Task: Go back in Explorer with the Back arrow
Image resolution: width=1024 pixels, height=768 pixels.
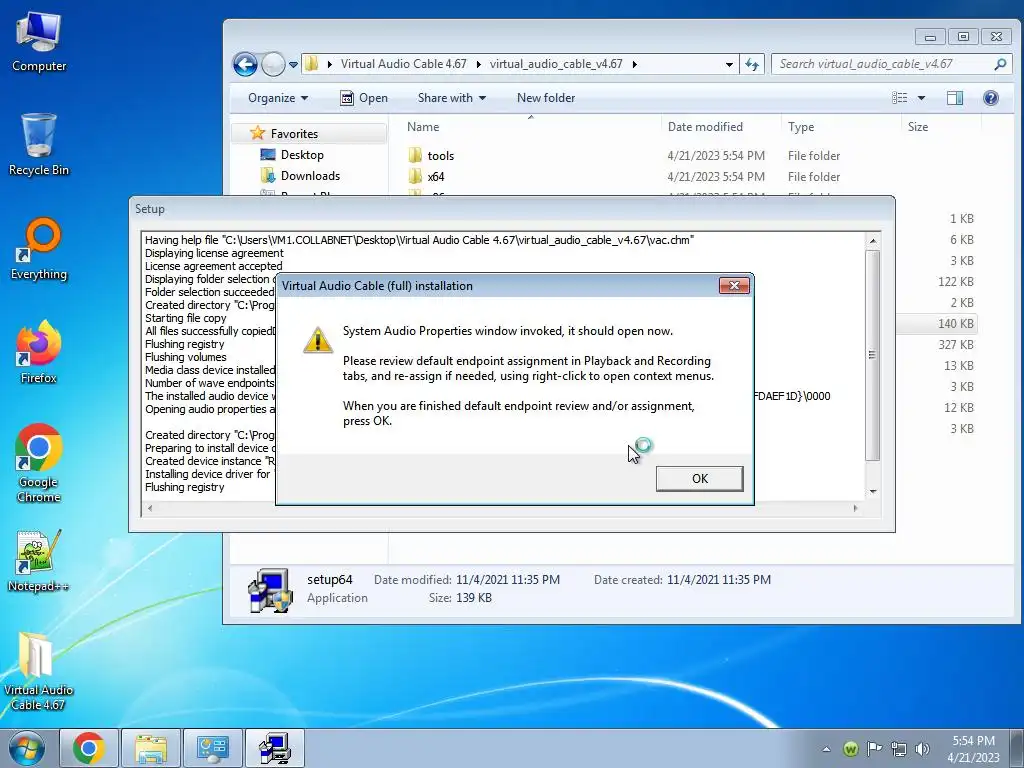Action: click(246, 64)
